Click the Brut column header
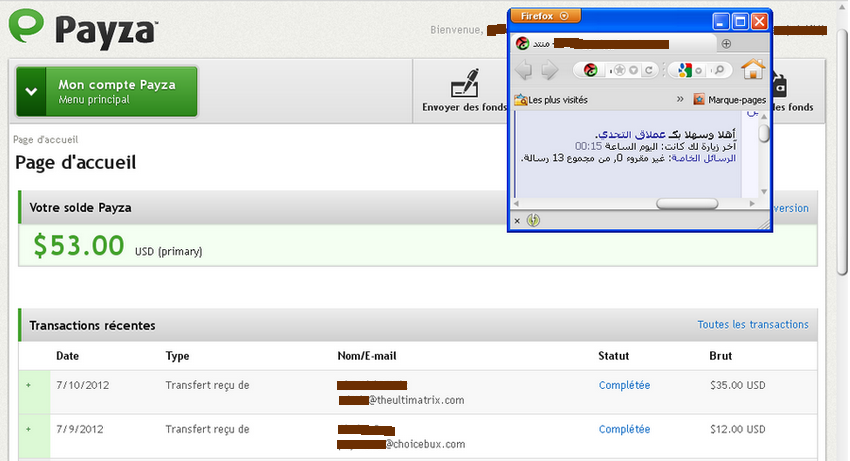 click(720, 356)
